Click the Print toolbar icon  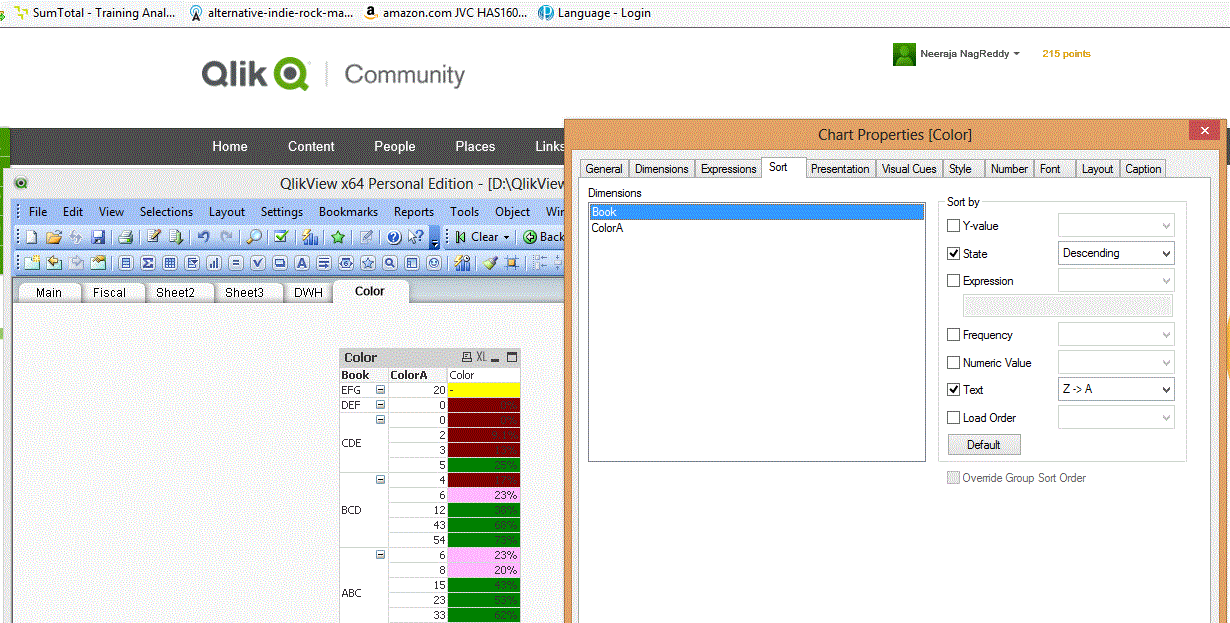click(x=126, y=237)
